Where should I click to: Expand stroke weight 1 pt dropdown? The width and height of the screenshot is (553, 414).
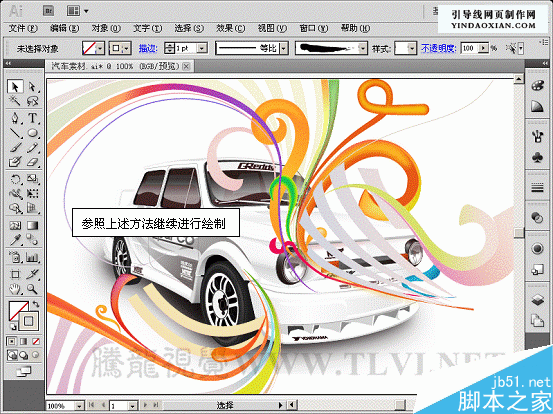[x=202, y=48]
